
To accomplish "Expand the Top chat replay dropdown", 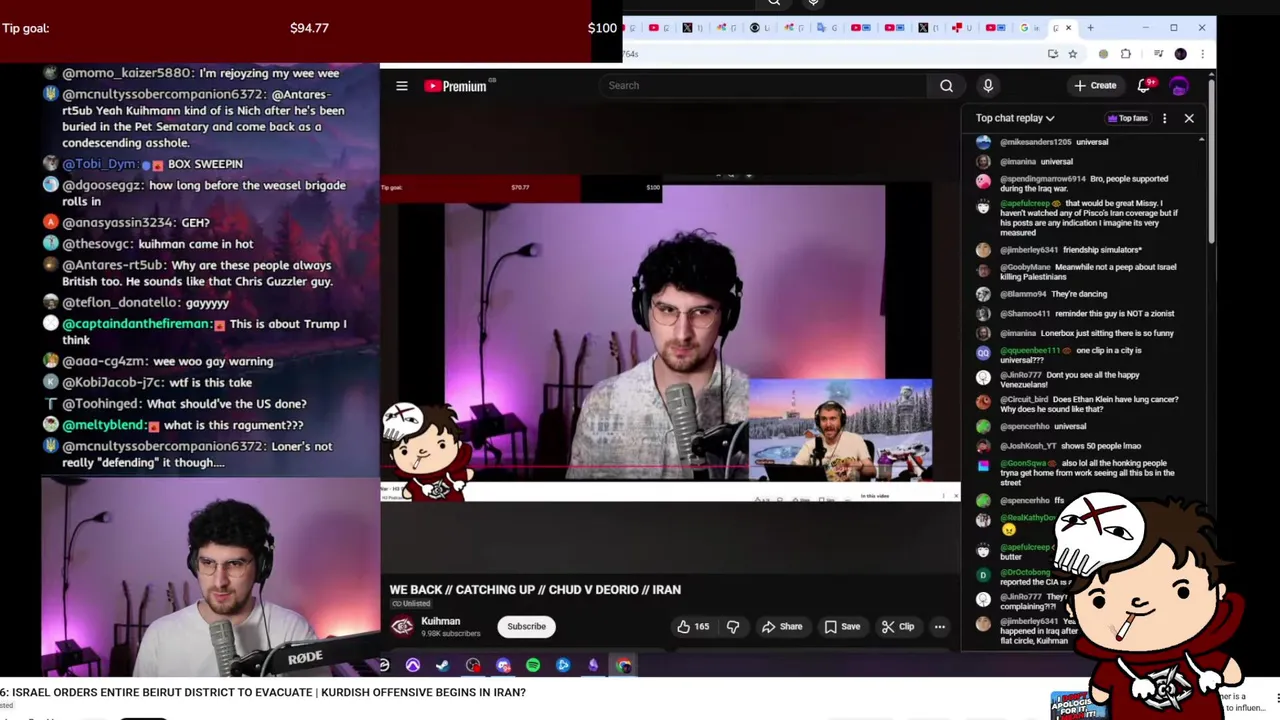I will pos(1015,118).
